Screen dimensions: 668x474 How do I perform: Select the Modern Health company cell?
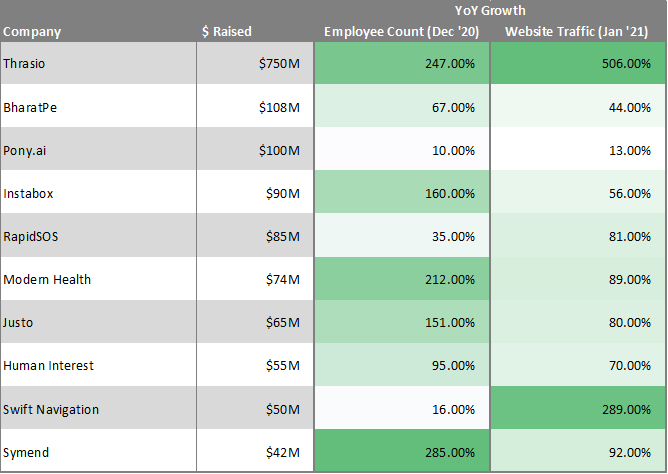pyautogui.click(x=98, y=279)
